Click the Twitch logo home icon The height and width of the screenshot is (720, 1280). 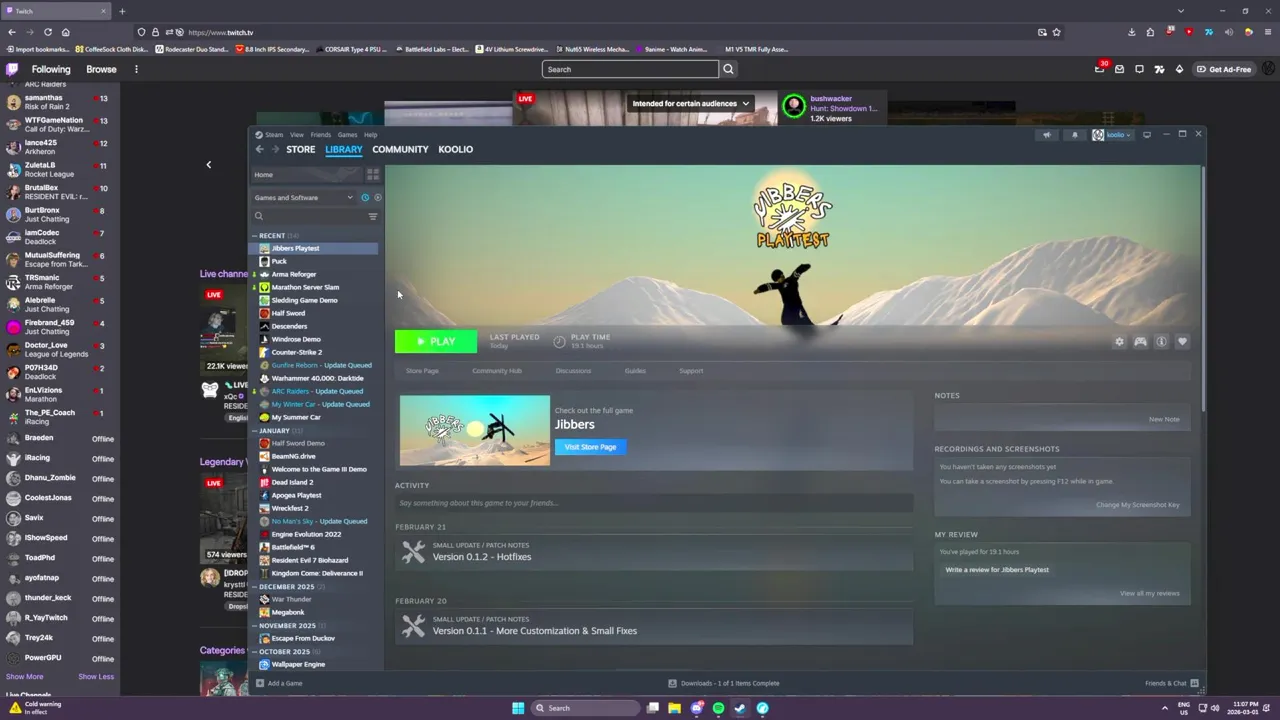[x=11, y=69]
